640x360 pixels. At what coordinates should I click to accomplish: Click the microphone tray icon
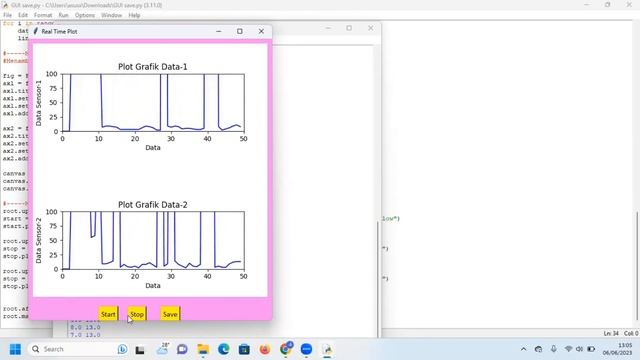(x=553, y=349)
